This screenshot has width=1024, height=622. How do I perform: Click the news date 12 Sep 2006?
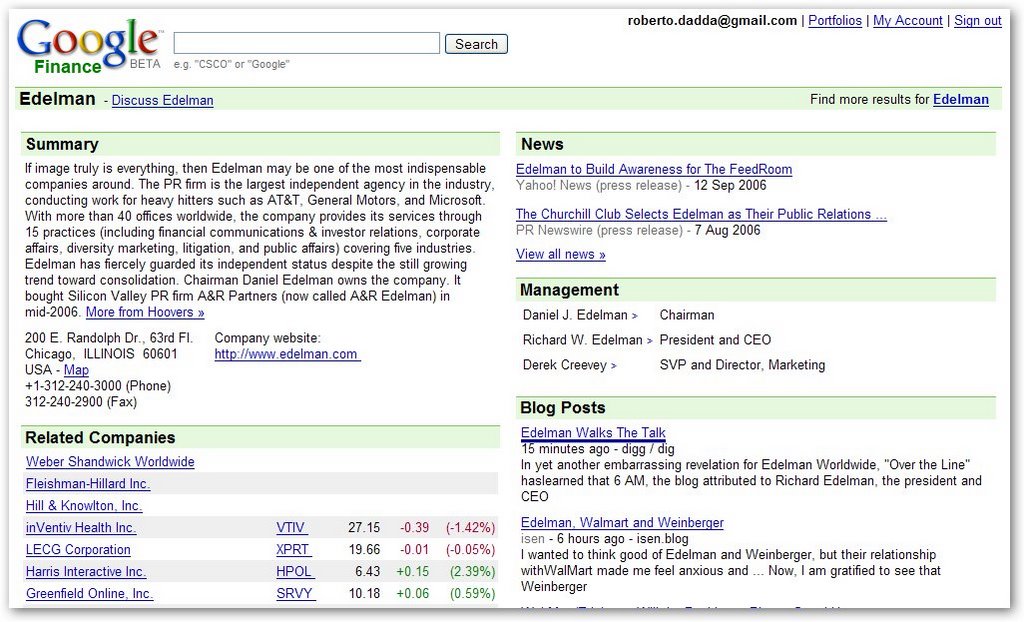(730, 186)
